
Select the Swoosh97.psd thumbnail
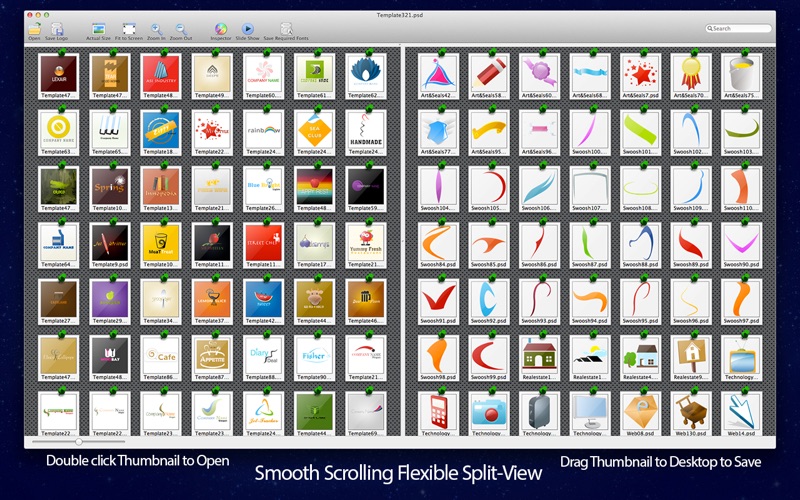(x=741, y=302)
